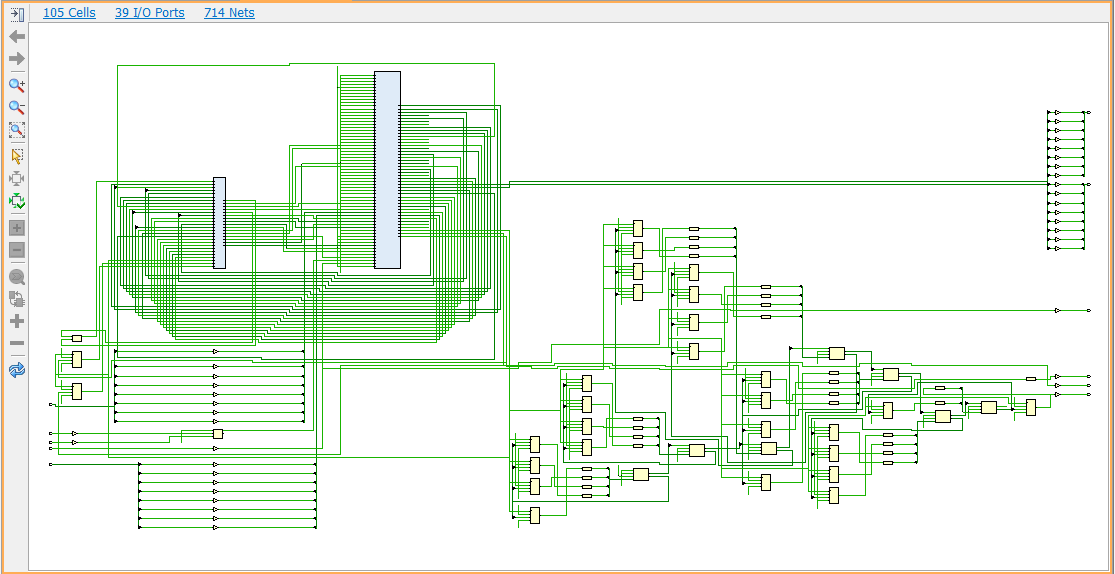Zoom in on the schematic
1115x574 pixels.
tap(16, 85)
